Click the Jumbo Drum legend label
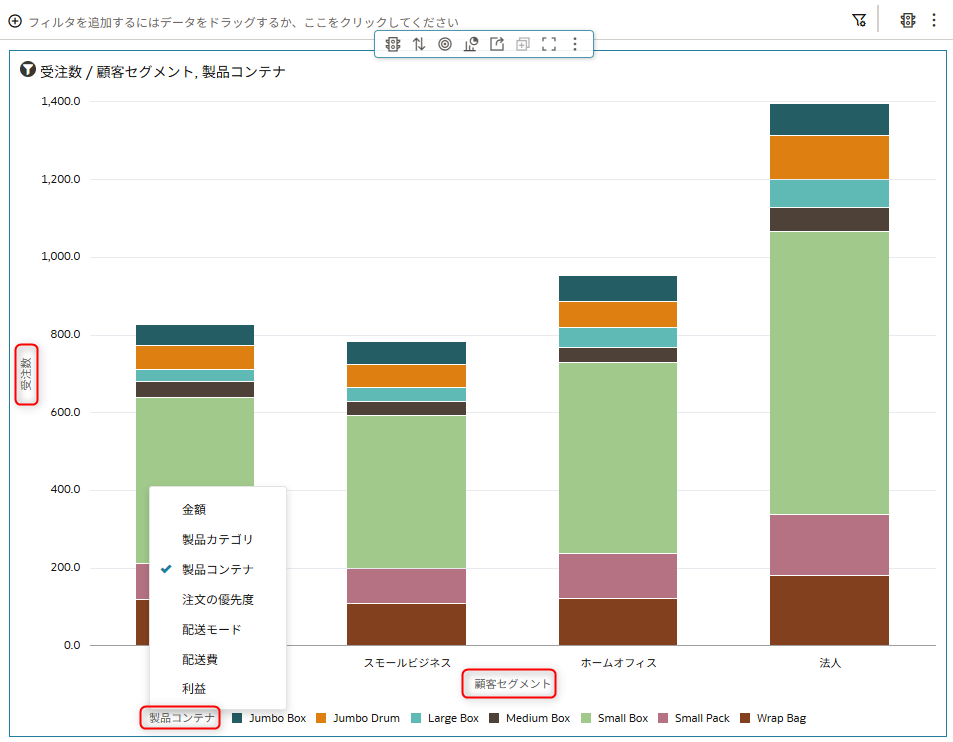Screen dimensions: 953x742 [366, 718]
